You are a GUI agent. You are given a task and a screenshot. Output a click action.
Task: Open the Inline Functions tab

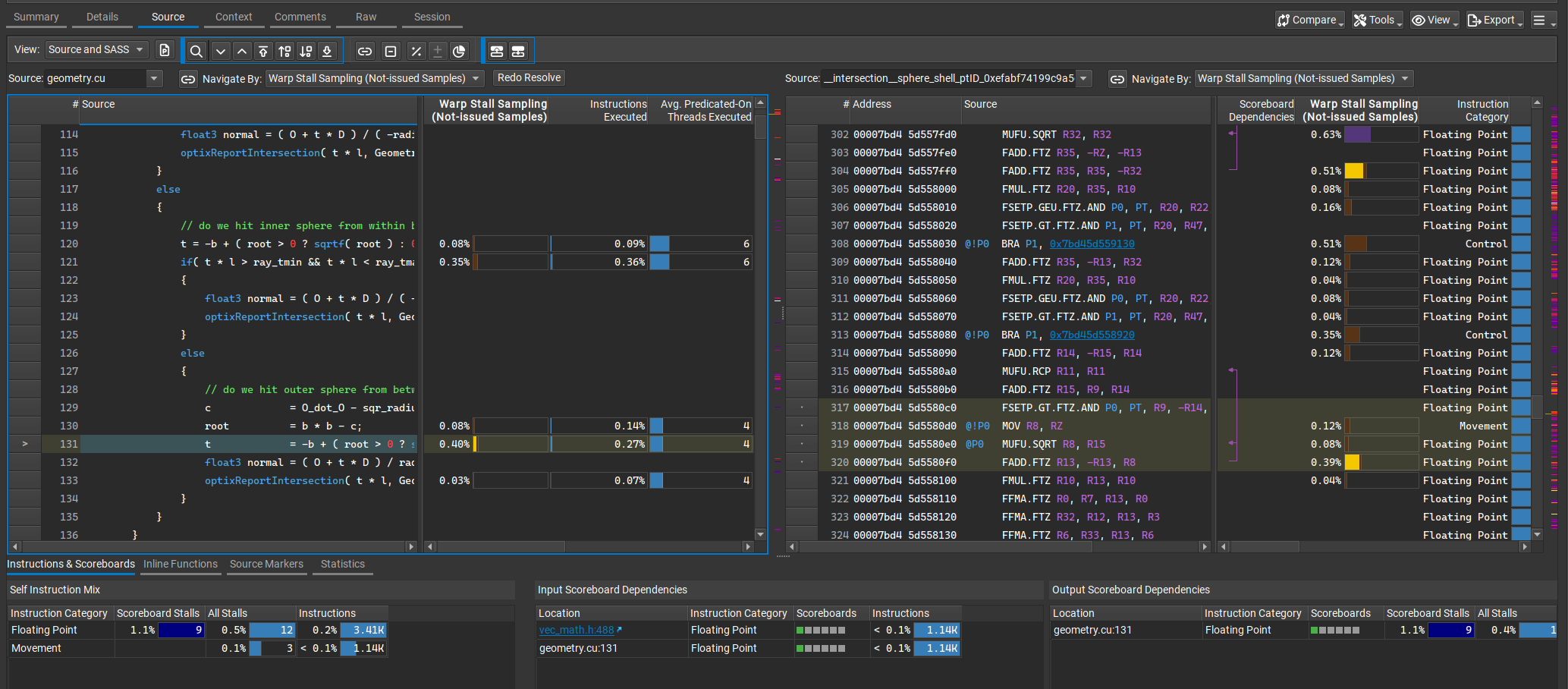[x=181, y=564]
